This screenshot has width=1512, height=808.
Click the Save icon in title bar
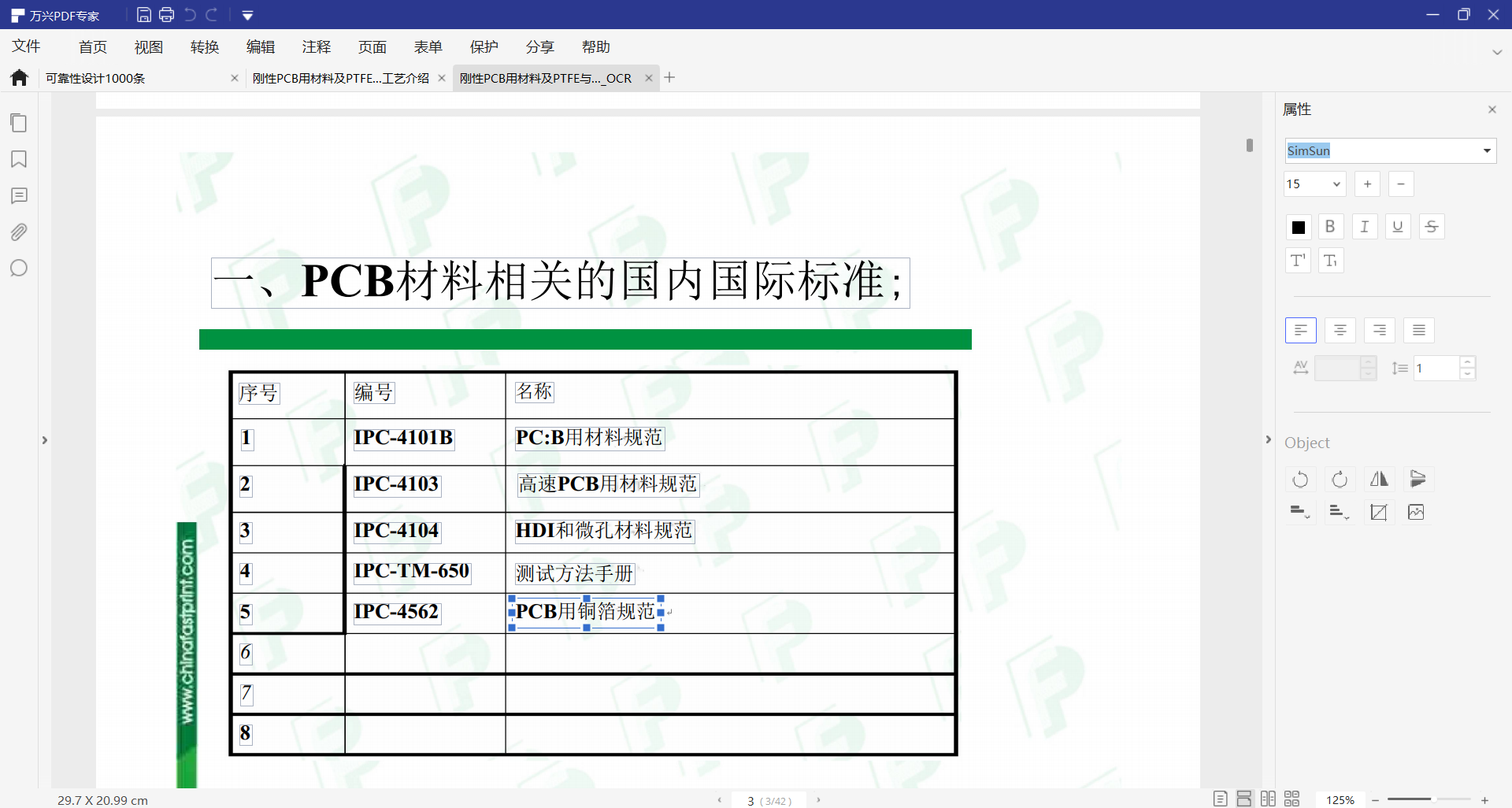[x=144, y=15]
